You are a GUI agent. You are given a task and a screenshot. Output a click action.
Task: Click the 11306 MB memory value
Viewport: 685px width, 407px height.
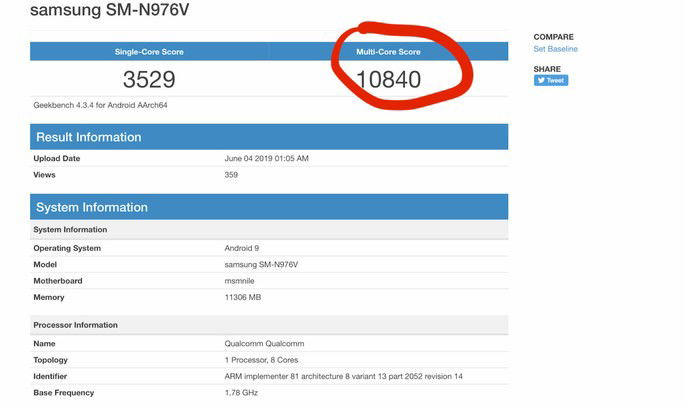click(x=243, y=297)
